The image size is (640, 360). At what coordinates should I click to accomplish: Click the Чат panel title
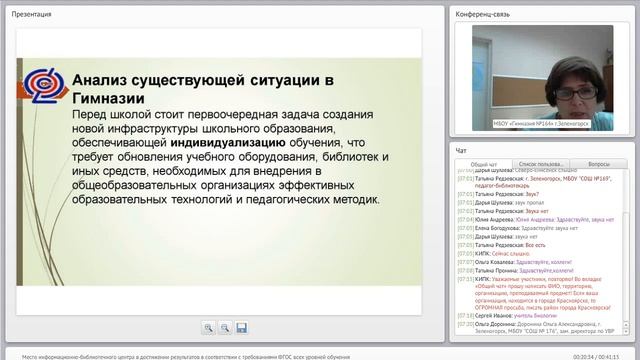click(460, 151)
